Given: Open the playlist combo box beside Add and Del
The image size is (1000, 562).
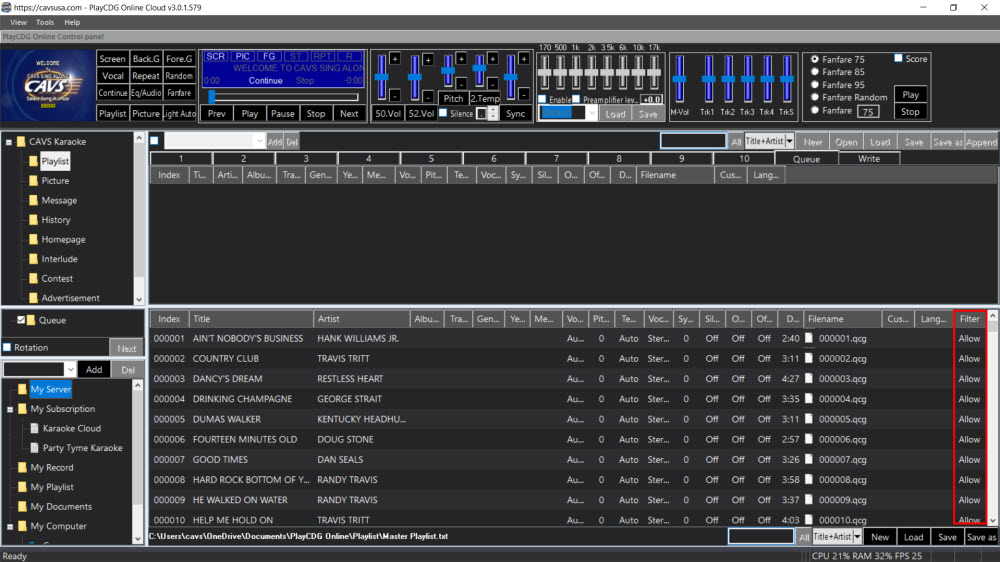Looking at the screenshot, I should coord(214,141).
